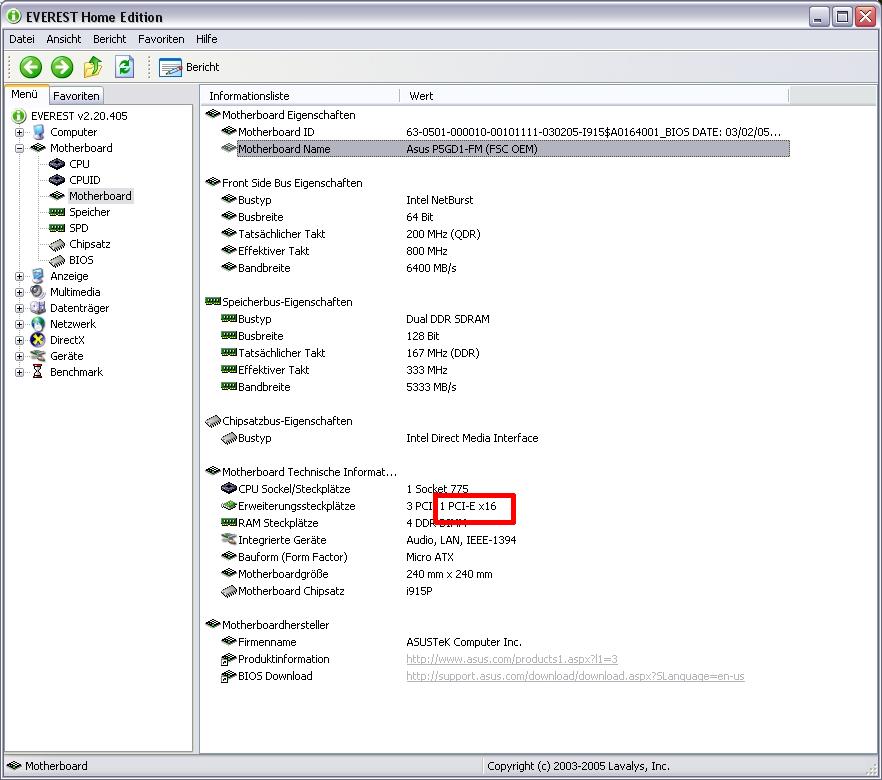Expand the Computer tree node
882x780 pixels.
click(19, 132)
